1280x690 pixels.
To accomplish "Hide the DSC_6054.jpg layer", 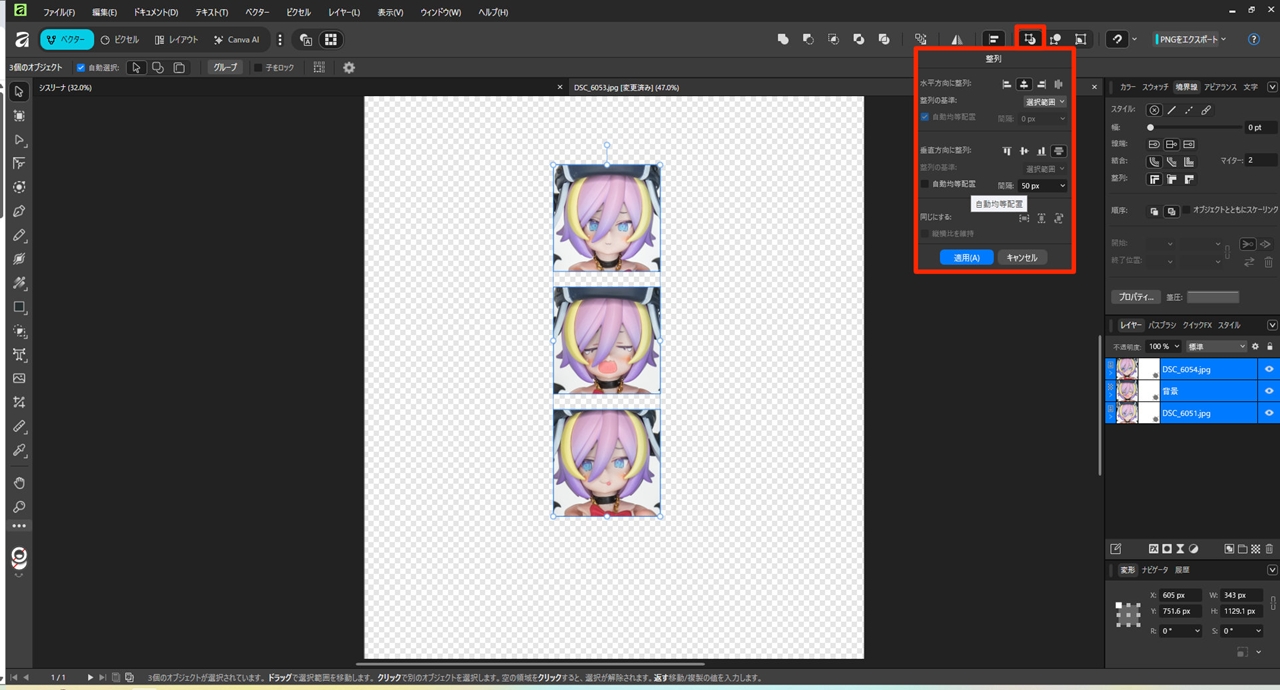I will click(x=1269, y=369).
